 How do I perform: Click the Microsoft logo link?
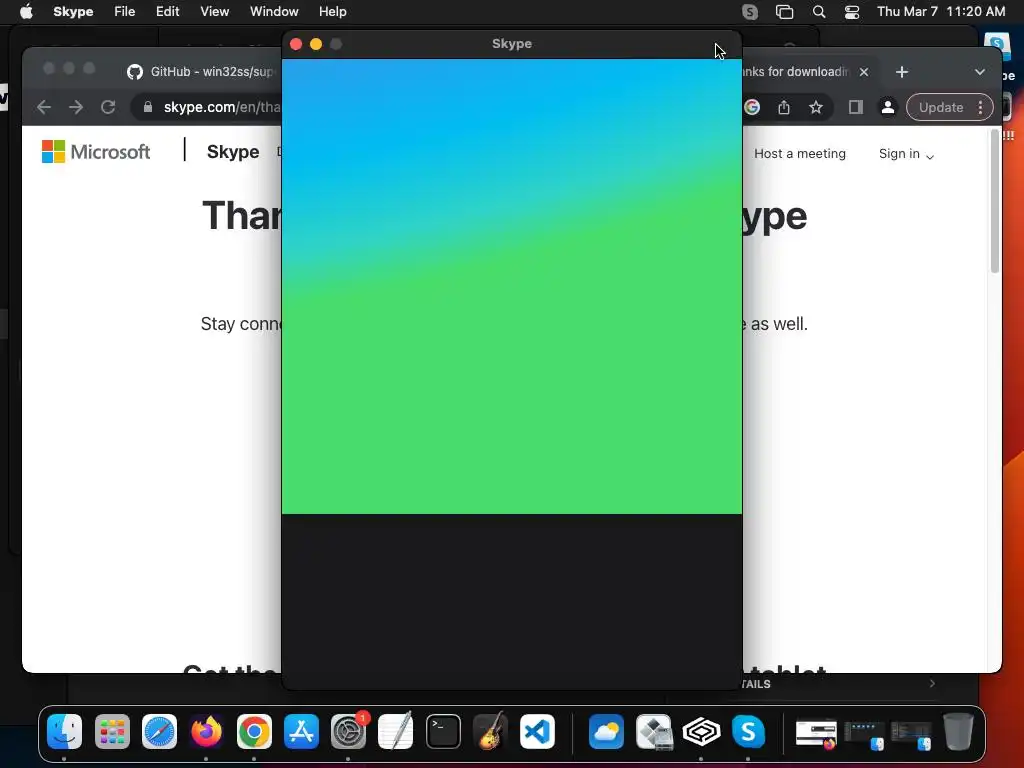coord(96,152)
